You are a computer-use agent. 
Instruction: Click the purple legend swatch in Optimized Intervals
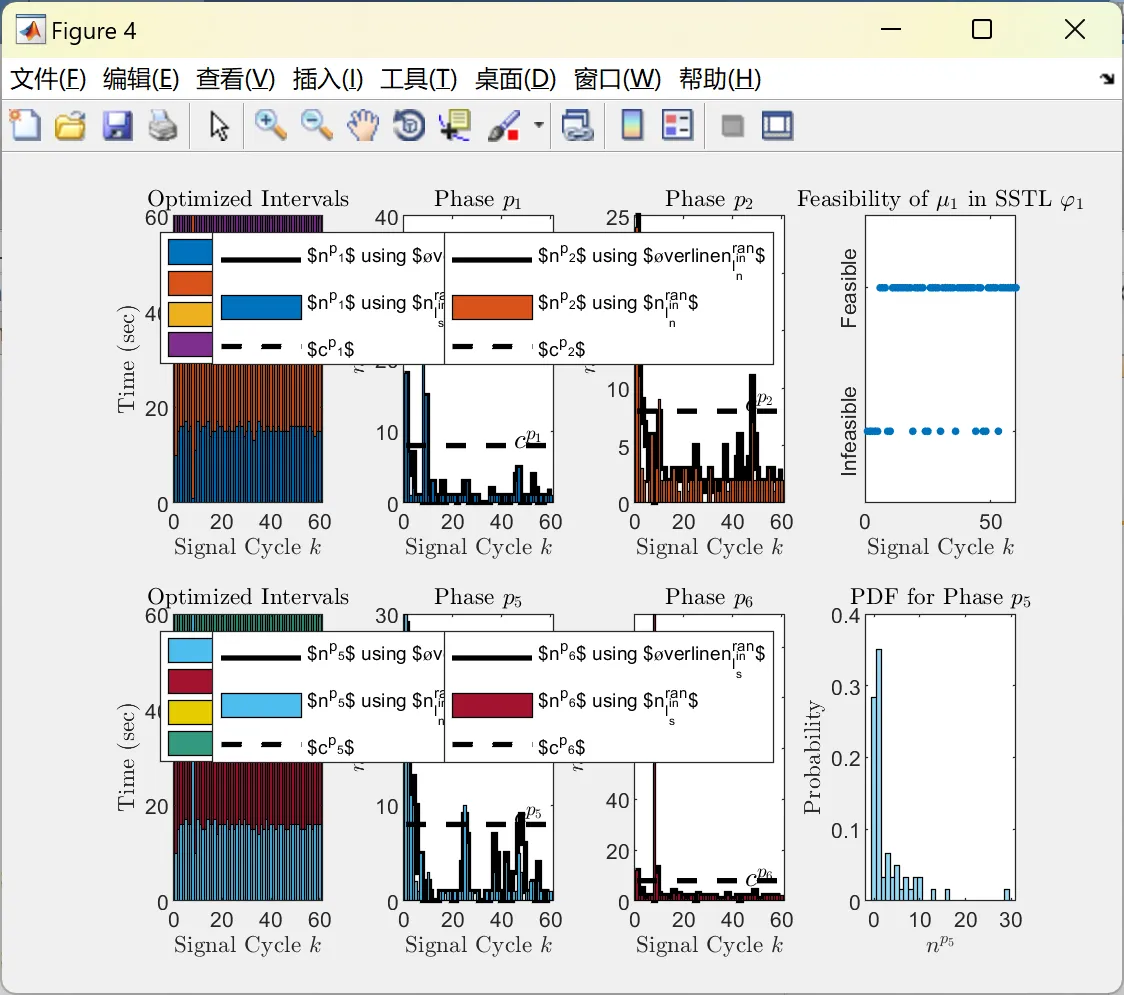(190, 345)
